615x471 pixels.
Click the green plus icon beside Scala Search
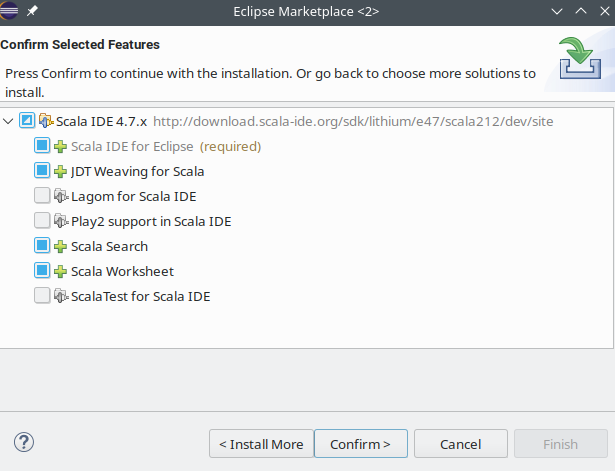(60, 247)
